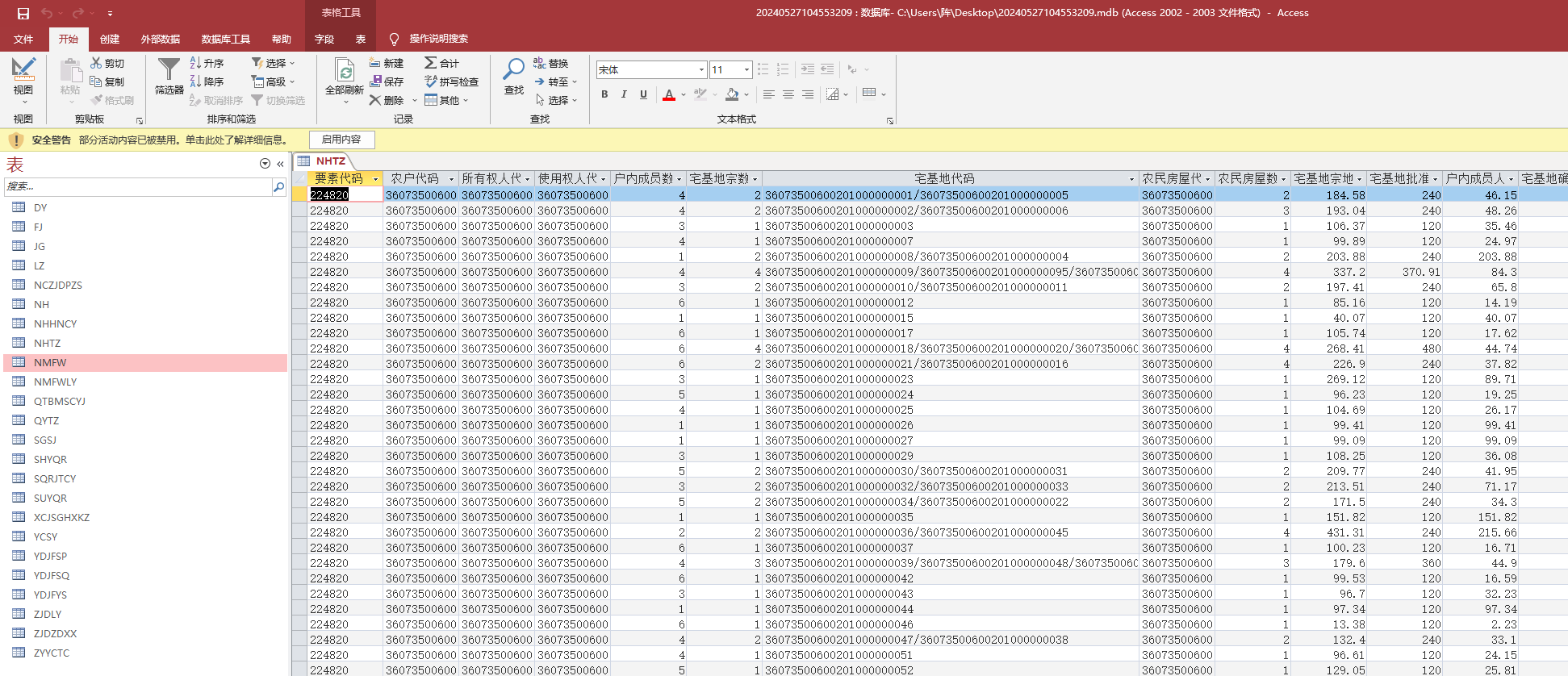1568x676 pixels.
Task: Sort ascending with 升序
Action: click(x=207, y=63)
